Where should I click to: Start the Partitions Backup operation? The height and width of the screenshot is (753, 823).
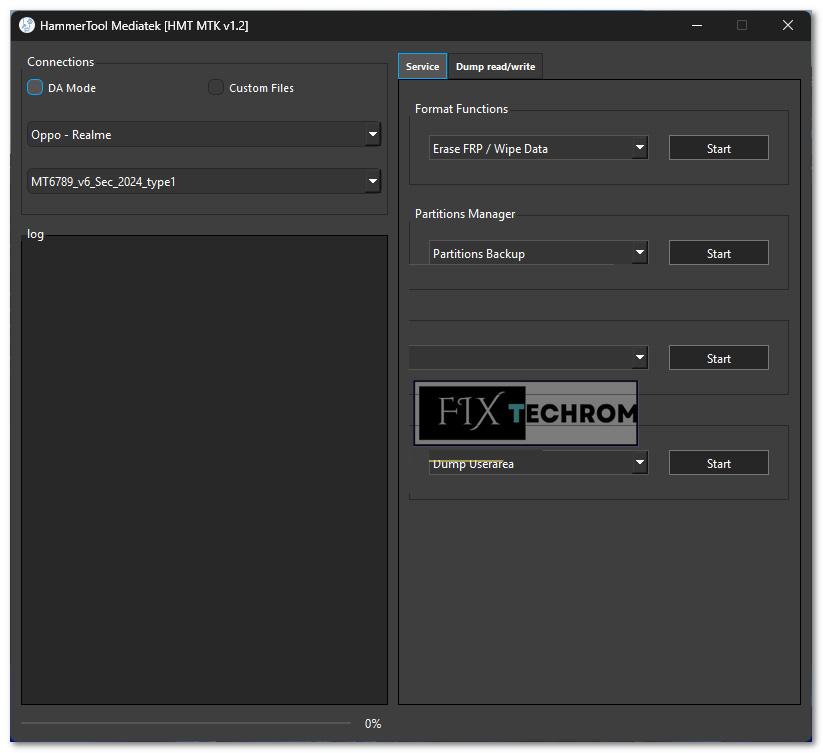point(719,253)
